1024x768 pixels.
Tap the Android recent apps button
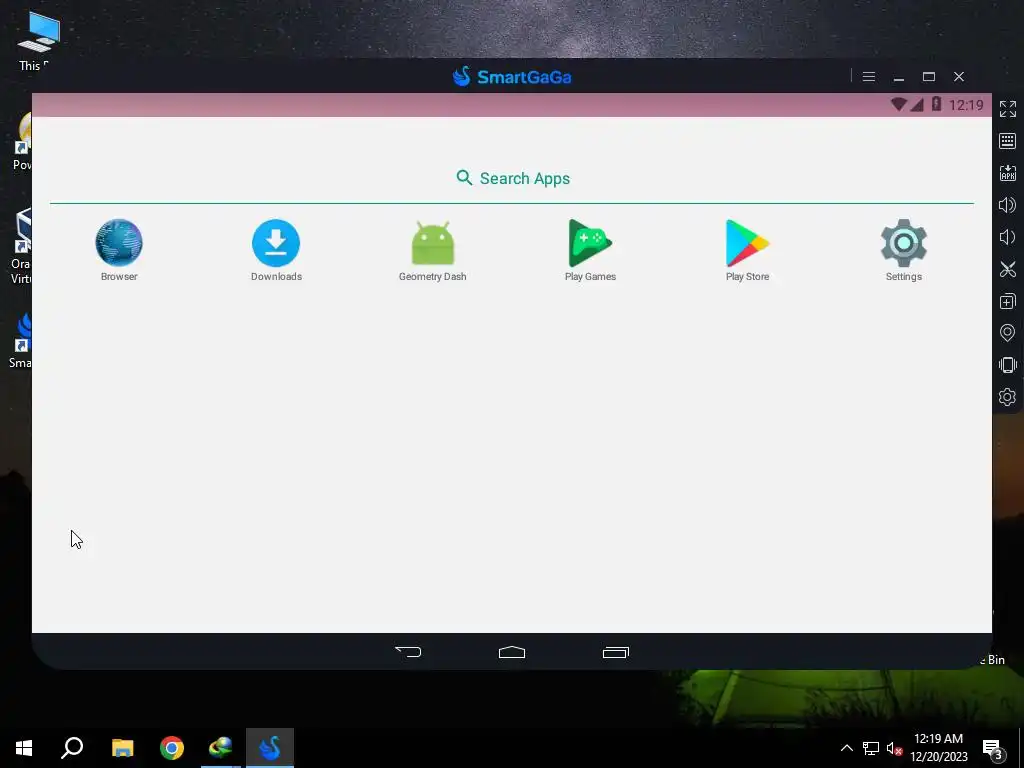[616, 652]
